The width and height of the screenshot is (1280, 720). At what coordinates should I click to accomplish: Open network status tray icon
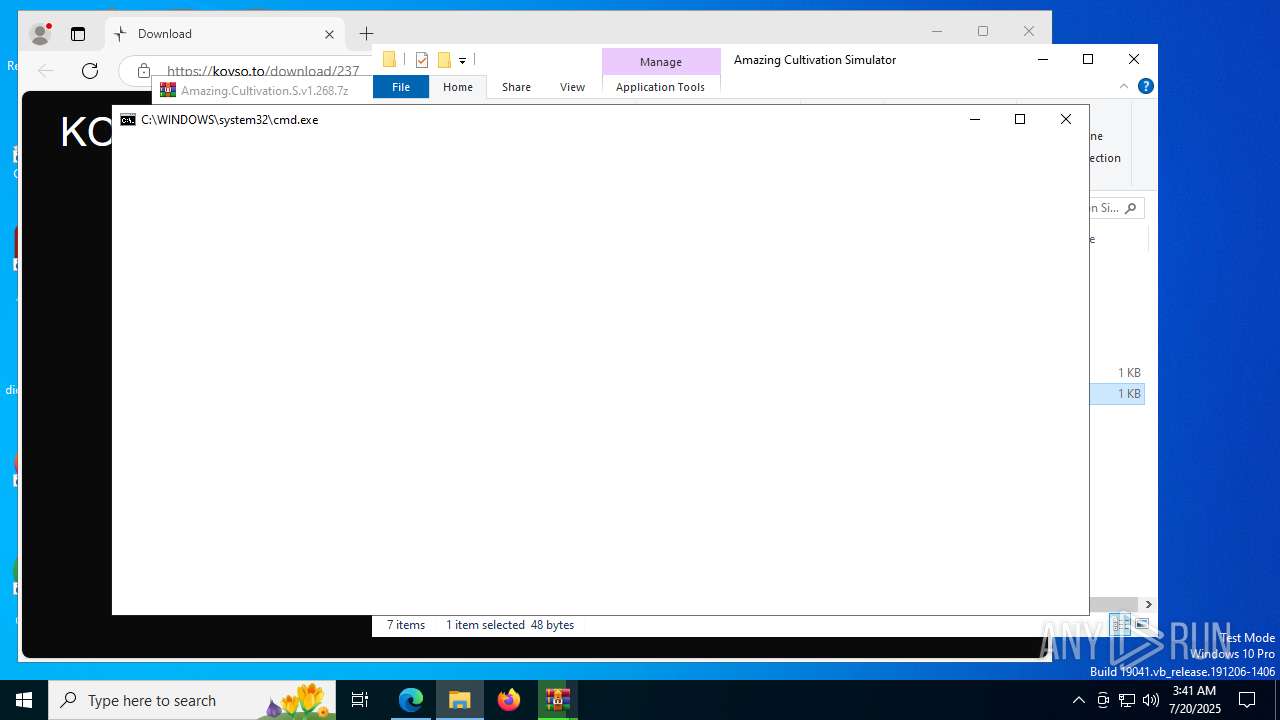click(1127, 700)
